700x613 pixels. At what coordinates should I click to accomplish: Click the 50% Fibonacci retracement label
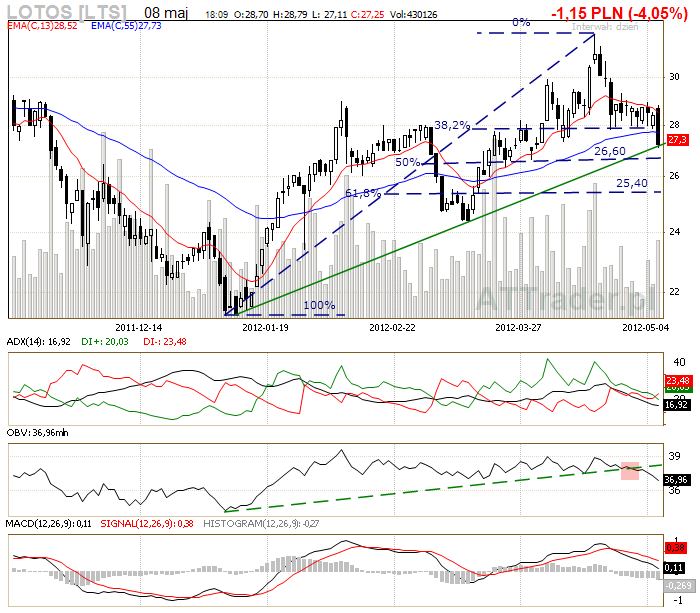[x=408, y=162]
